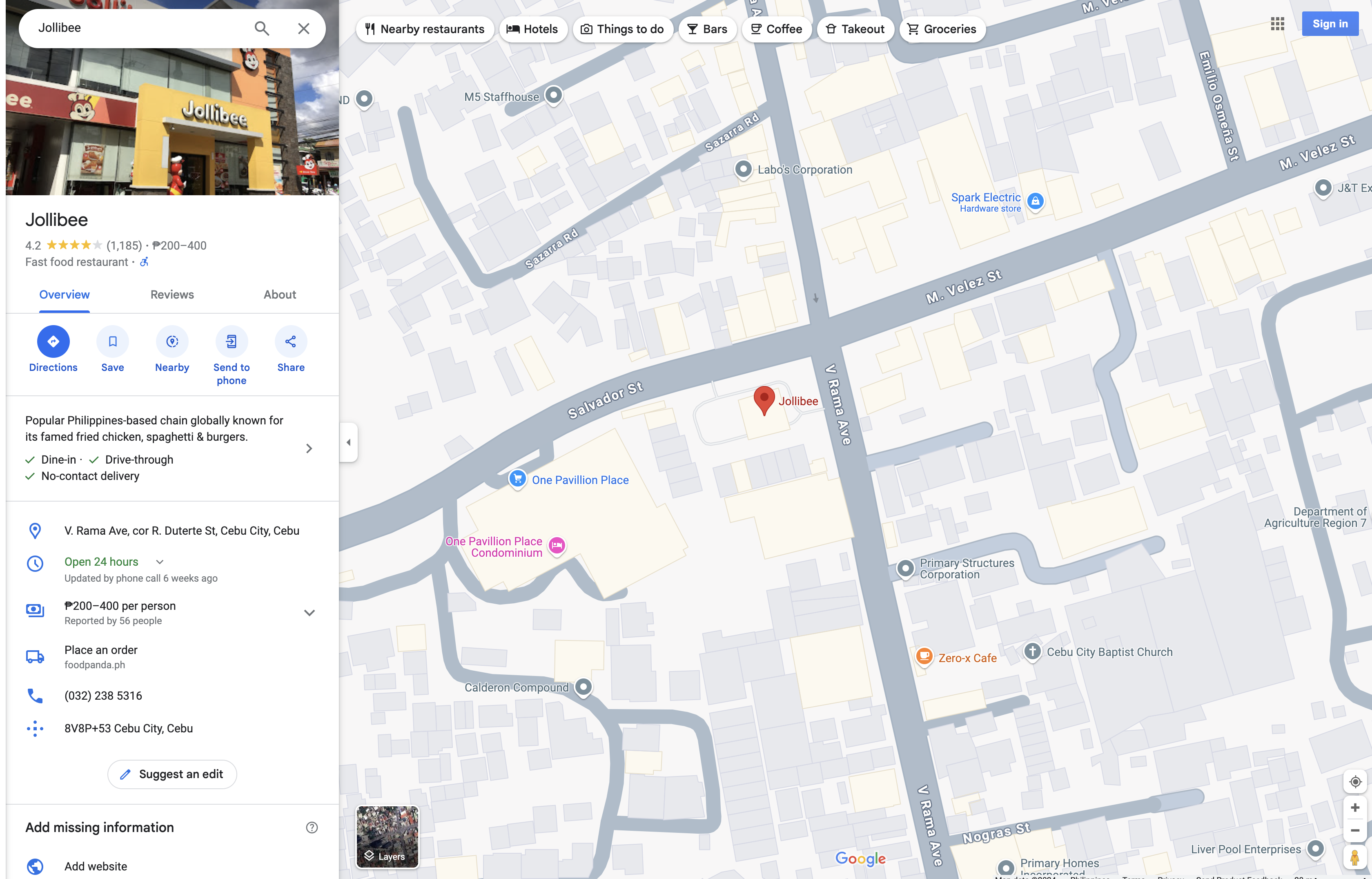Search Nearby places icon
Viewport: 1372px width, 879px height.
[x=172, y=341]
